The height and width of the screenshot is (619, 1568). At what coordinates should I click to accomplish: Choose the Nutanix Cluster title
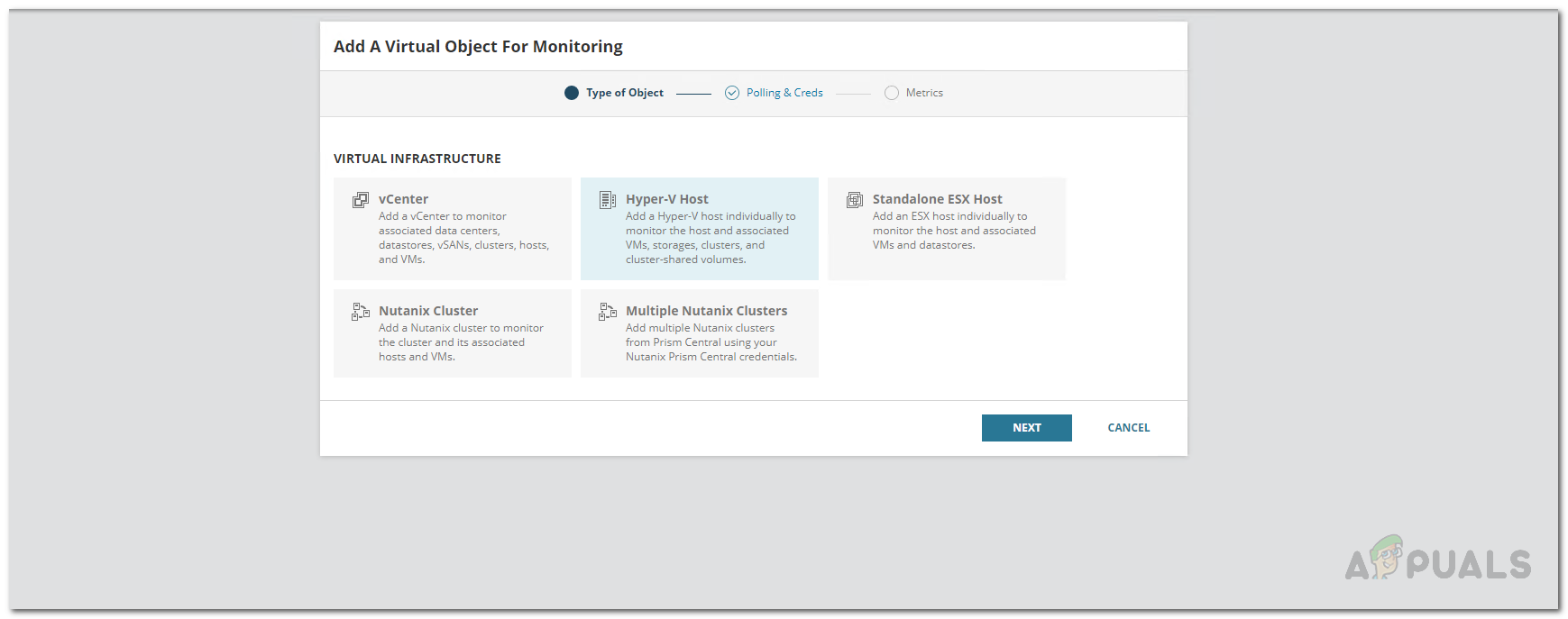[428, 311]
